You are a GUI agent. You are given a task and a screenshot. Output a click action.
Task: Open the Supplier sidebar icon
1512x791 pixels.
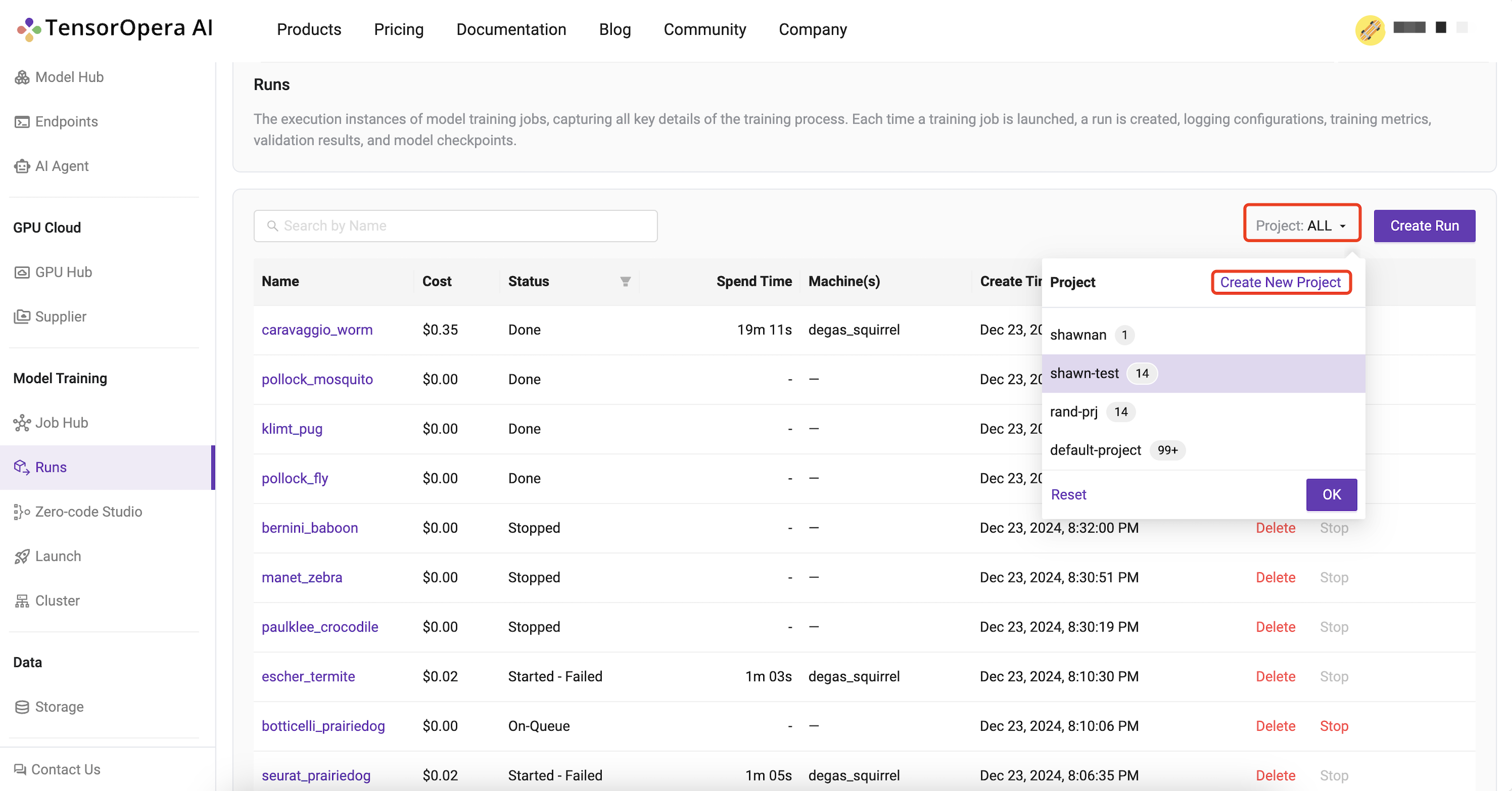click(22, 316)
